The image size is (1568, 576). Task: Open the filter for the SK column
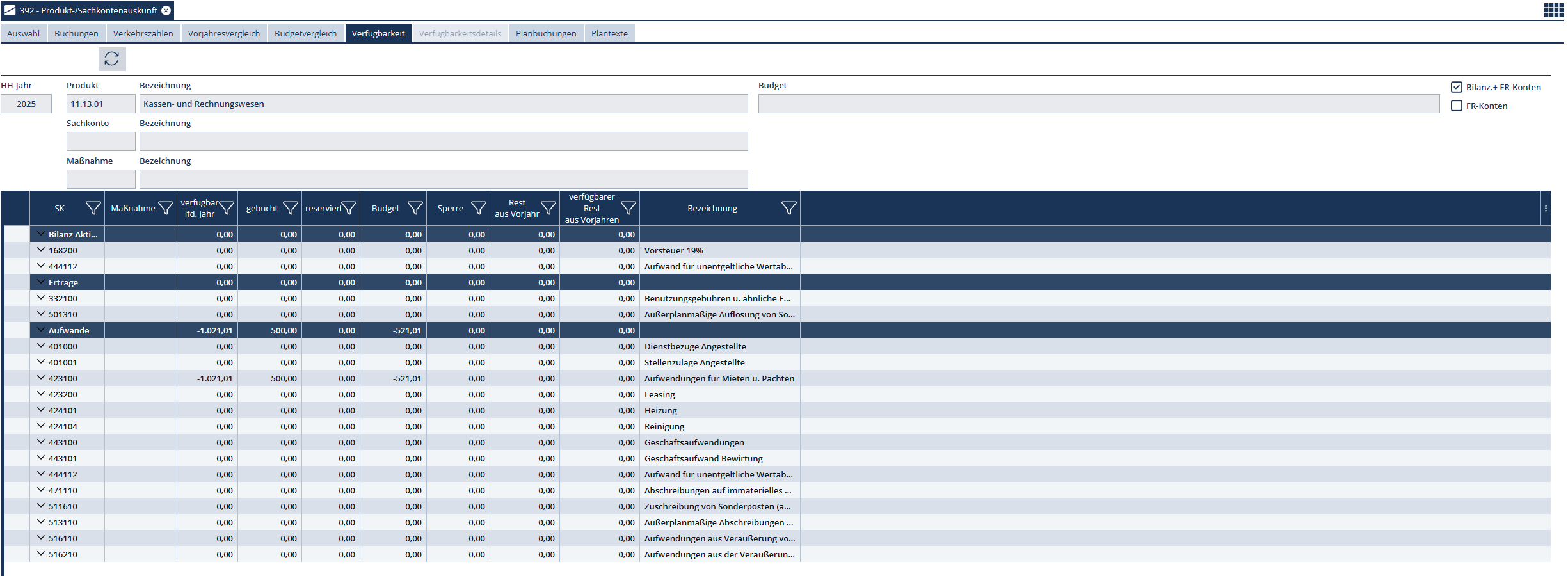tap(93, 208)
